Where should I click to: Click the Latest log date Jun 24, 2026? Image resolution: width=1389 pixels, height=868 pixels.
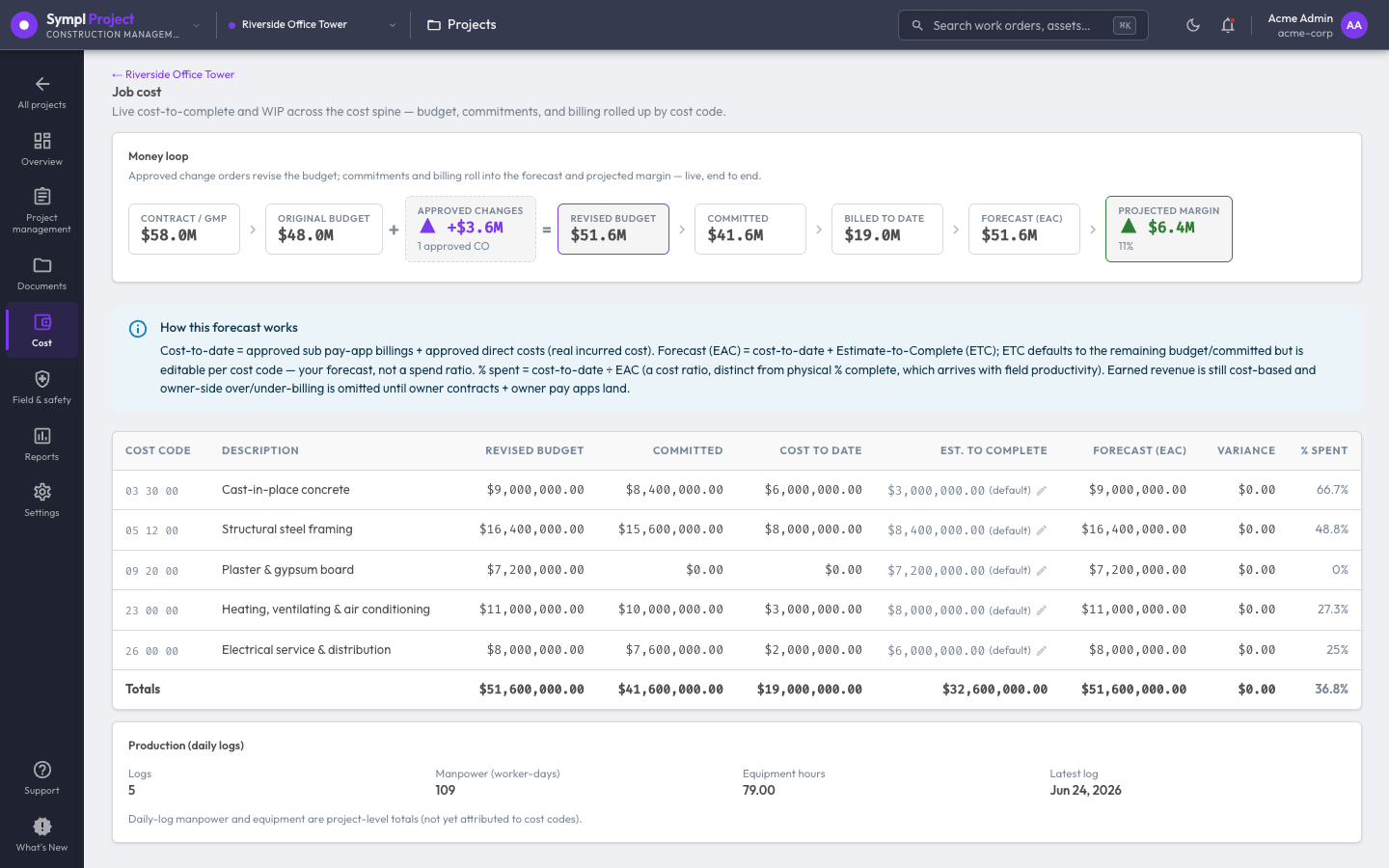click(1085, 790)
